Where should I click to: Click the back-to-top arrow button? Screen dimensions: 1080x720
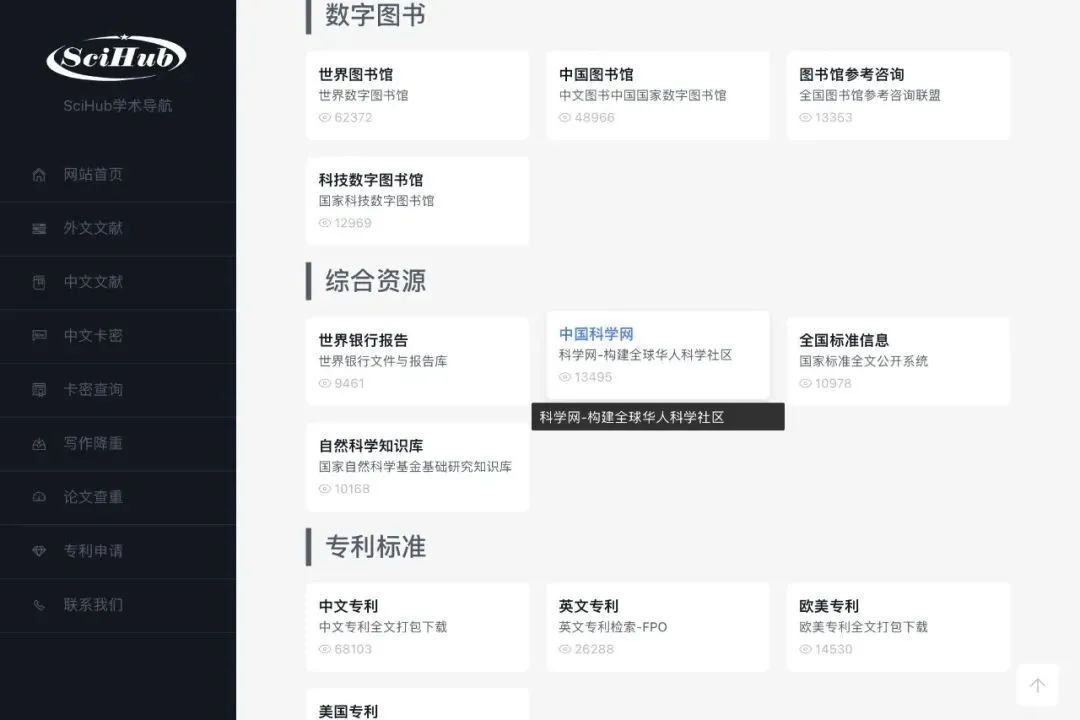[x=1037, y=685]
